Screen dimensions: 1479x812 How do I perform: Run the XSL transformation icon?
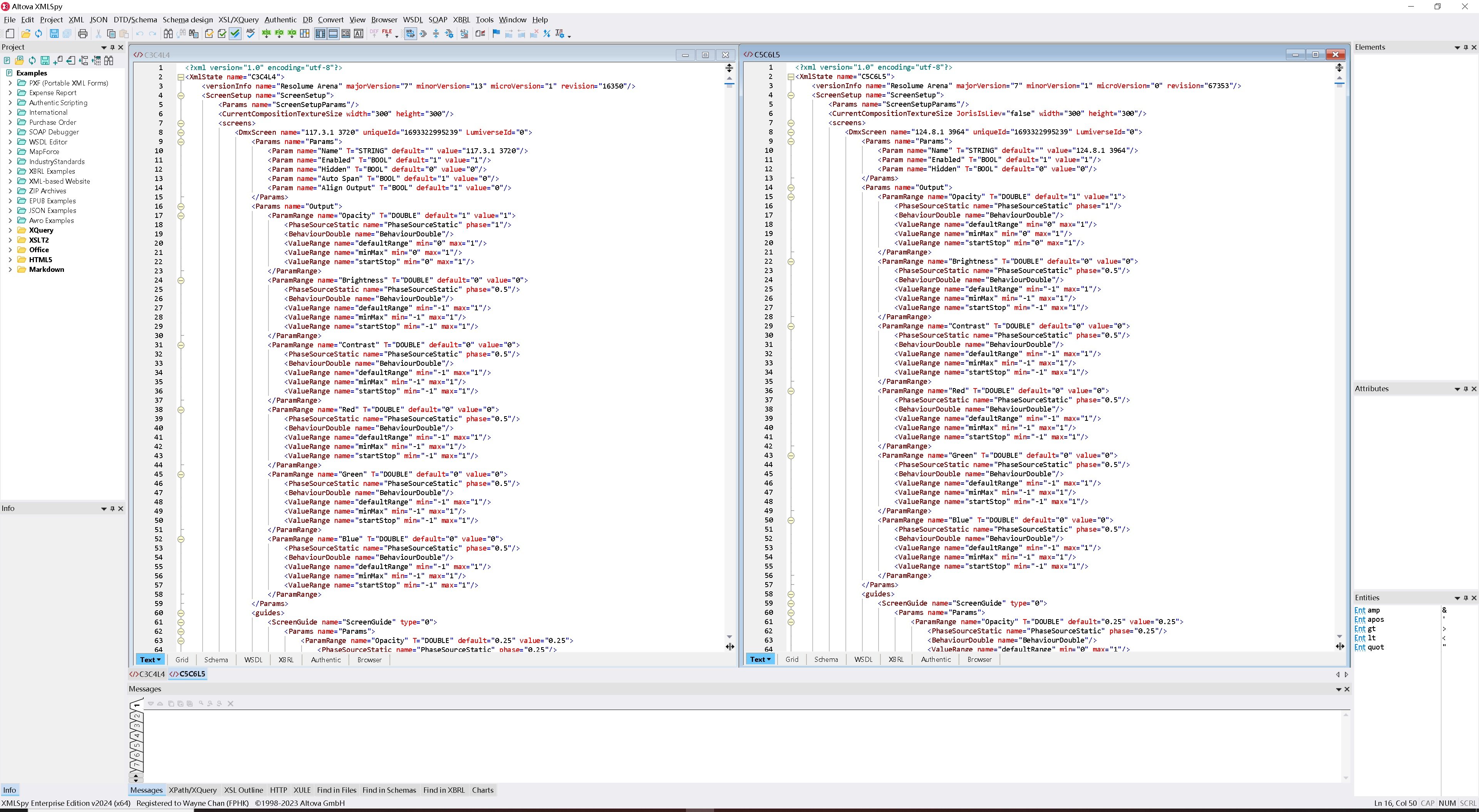coord(267,34)
